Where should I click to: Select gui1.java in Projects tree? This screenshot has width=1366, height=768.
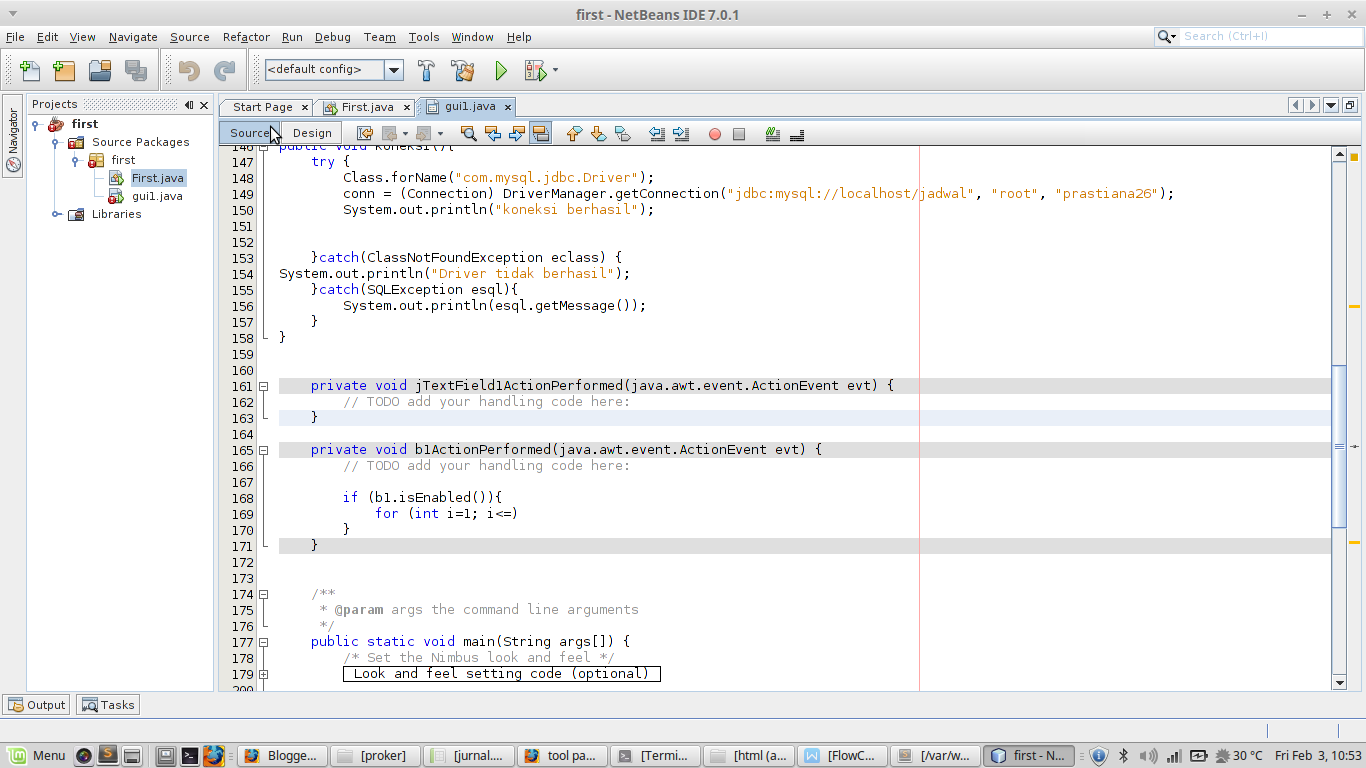(157, 196)
